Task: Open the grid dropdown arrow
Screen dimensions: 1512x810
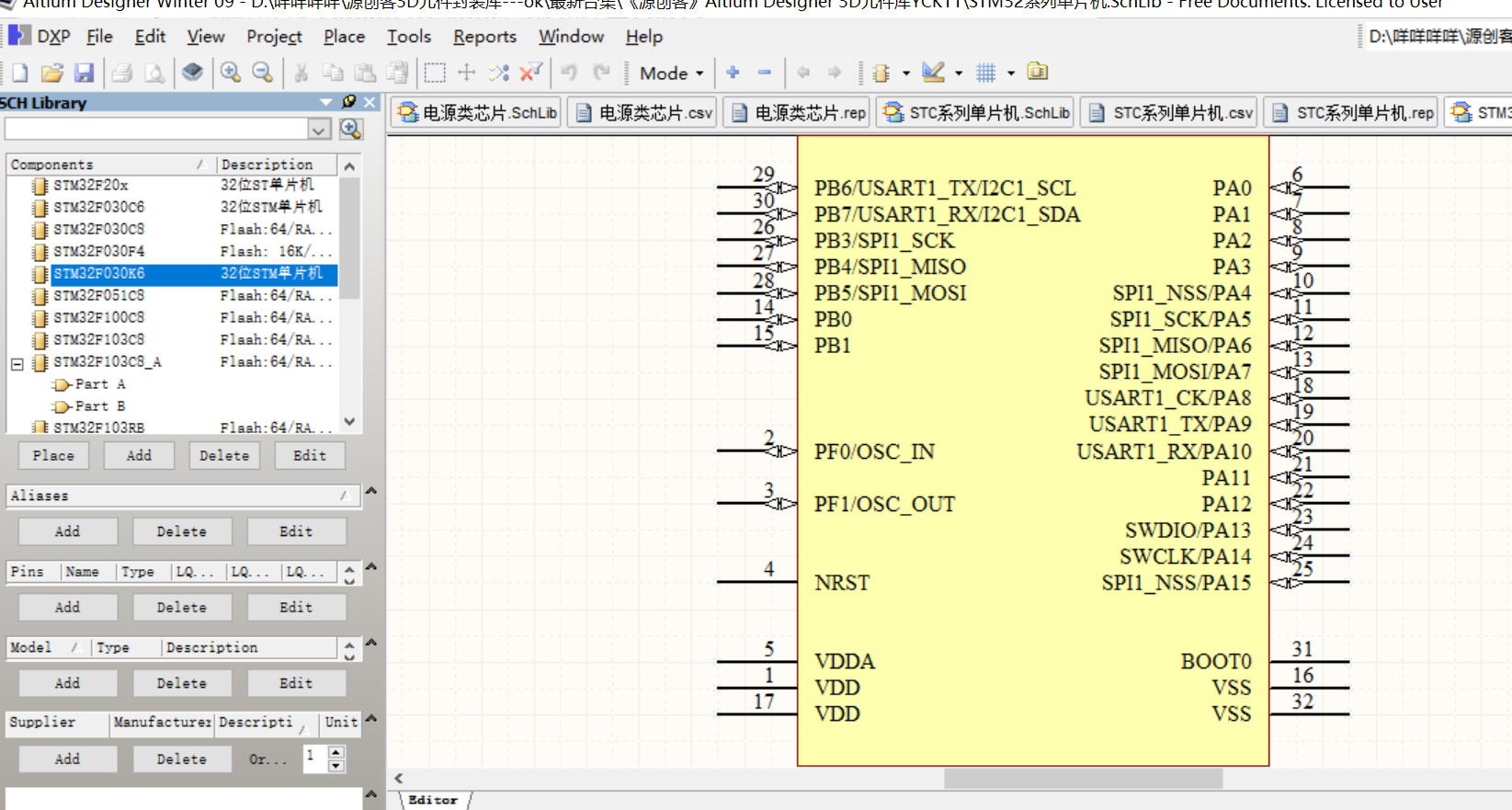Action: click(1011, 74)
